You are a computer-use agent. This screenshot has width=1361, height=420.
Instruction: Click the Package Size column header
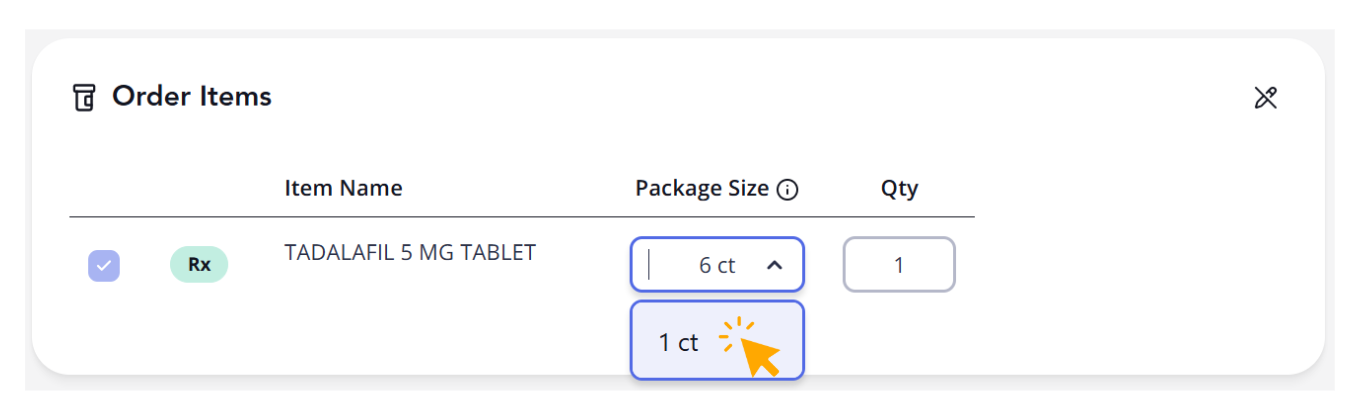(702, 188)
